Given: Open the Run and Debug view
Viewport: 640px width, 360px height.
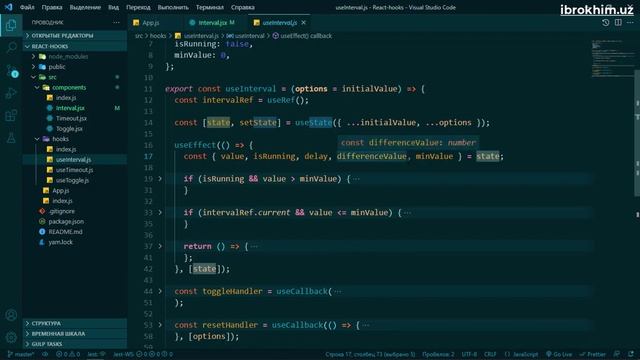Looking at the screenshot, I should [11, 93].
